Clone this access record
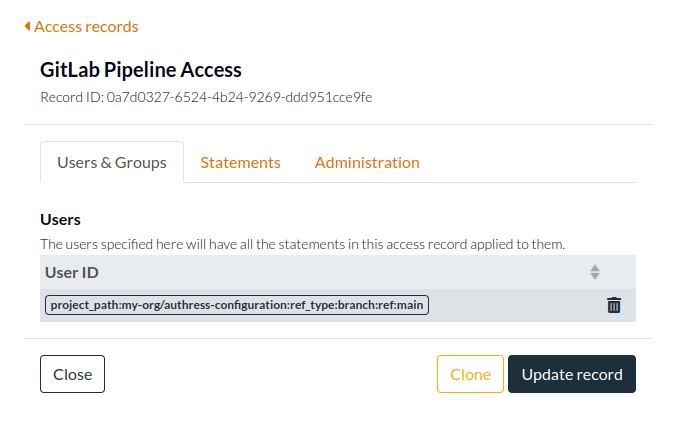 470,374
